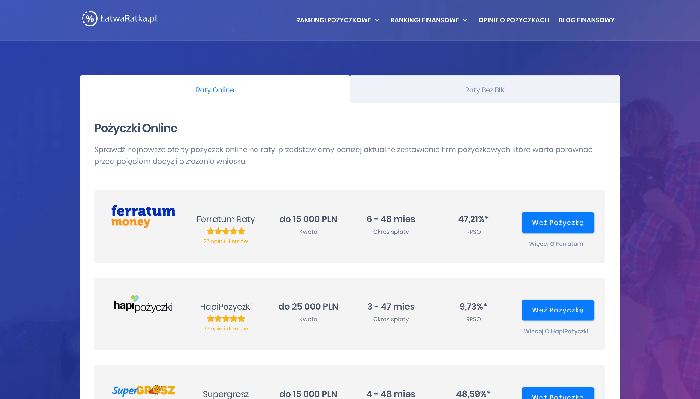This screenshot has height=399, width=700.
Task: Click the LatwaRatka.pl percent logo icon
Action: point(89,19)
